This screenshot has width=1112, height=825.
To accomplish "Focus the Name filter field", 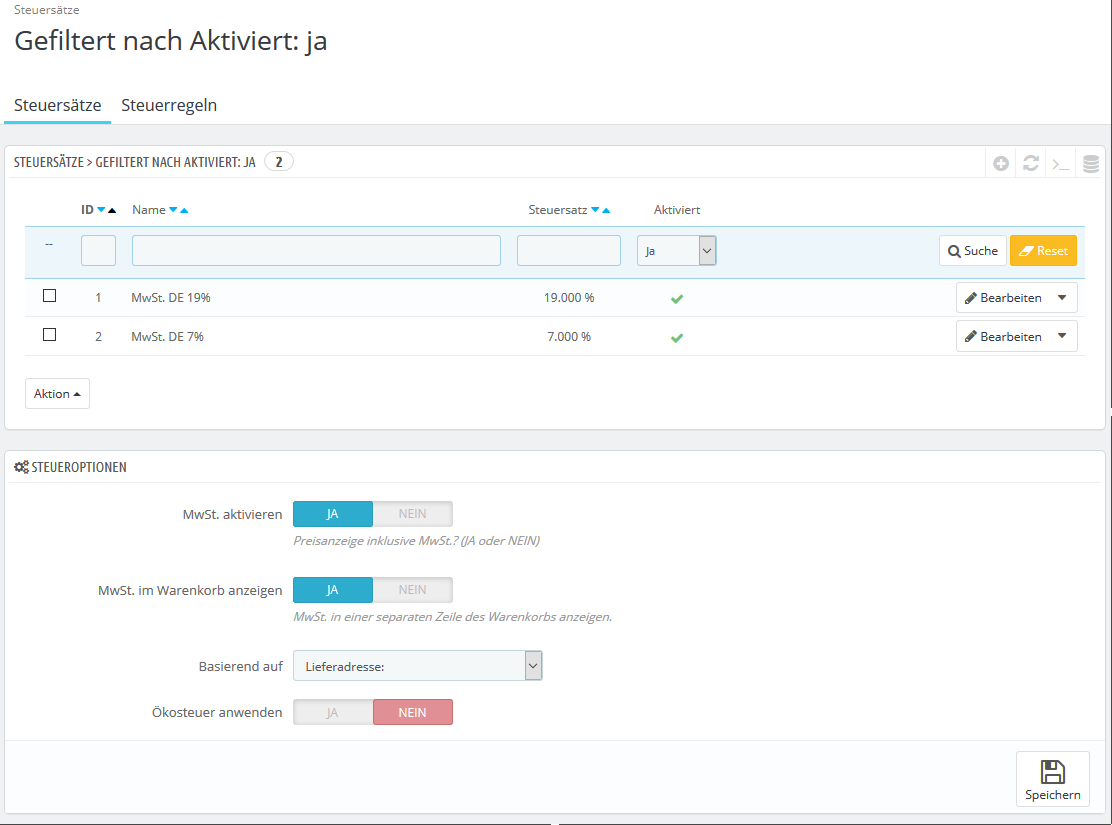I will click(316, 250).
